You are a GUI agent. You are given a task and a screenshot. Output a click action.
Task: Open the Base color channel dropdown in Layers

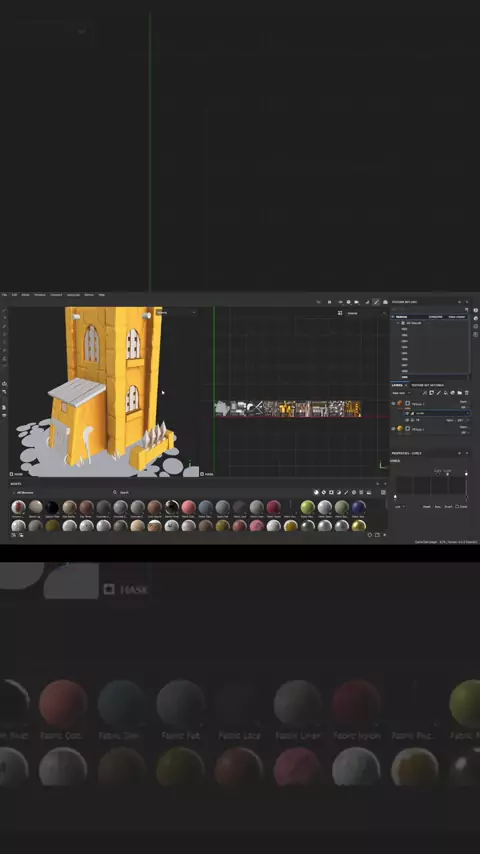(402, 393)
